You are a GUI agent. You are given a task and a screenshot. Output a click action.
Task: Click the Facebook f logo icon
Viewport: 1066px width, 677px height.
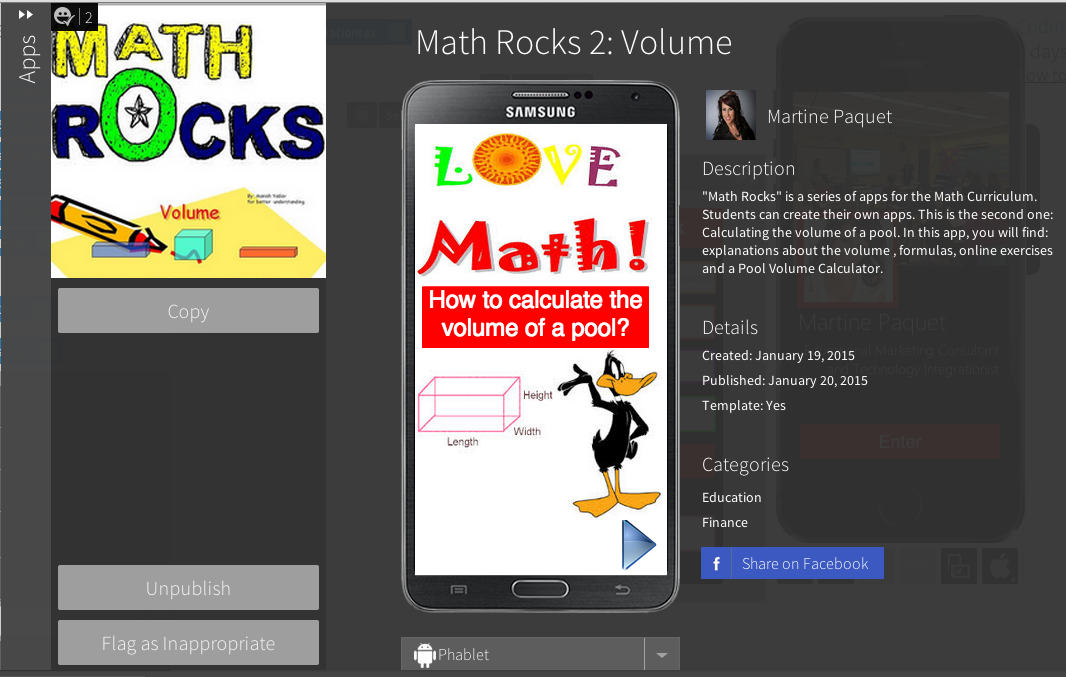pos(716,563)
